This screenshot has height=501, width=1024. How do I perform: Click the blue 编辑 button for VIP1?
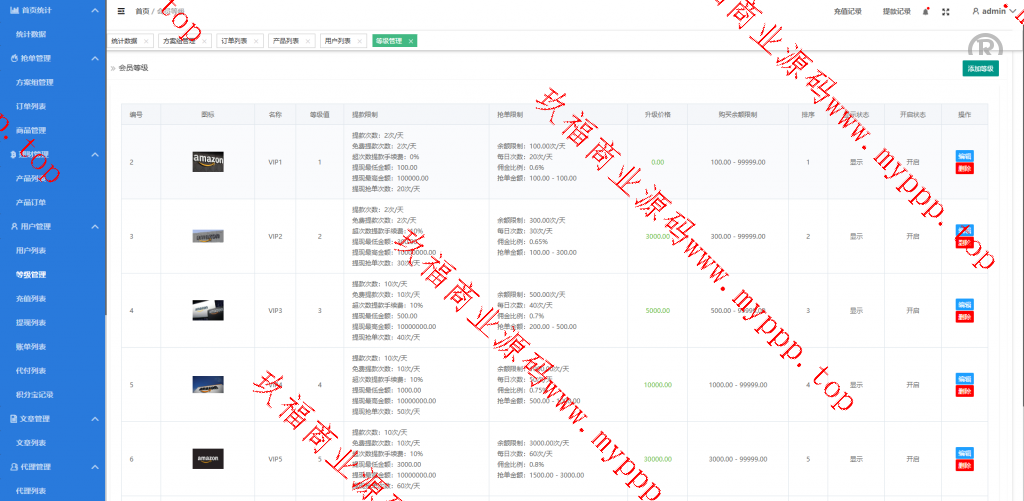coord(964,156)
